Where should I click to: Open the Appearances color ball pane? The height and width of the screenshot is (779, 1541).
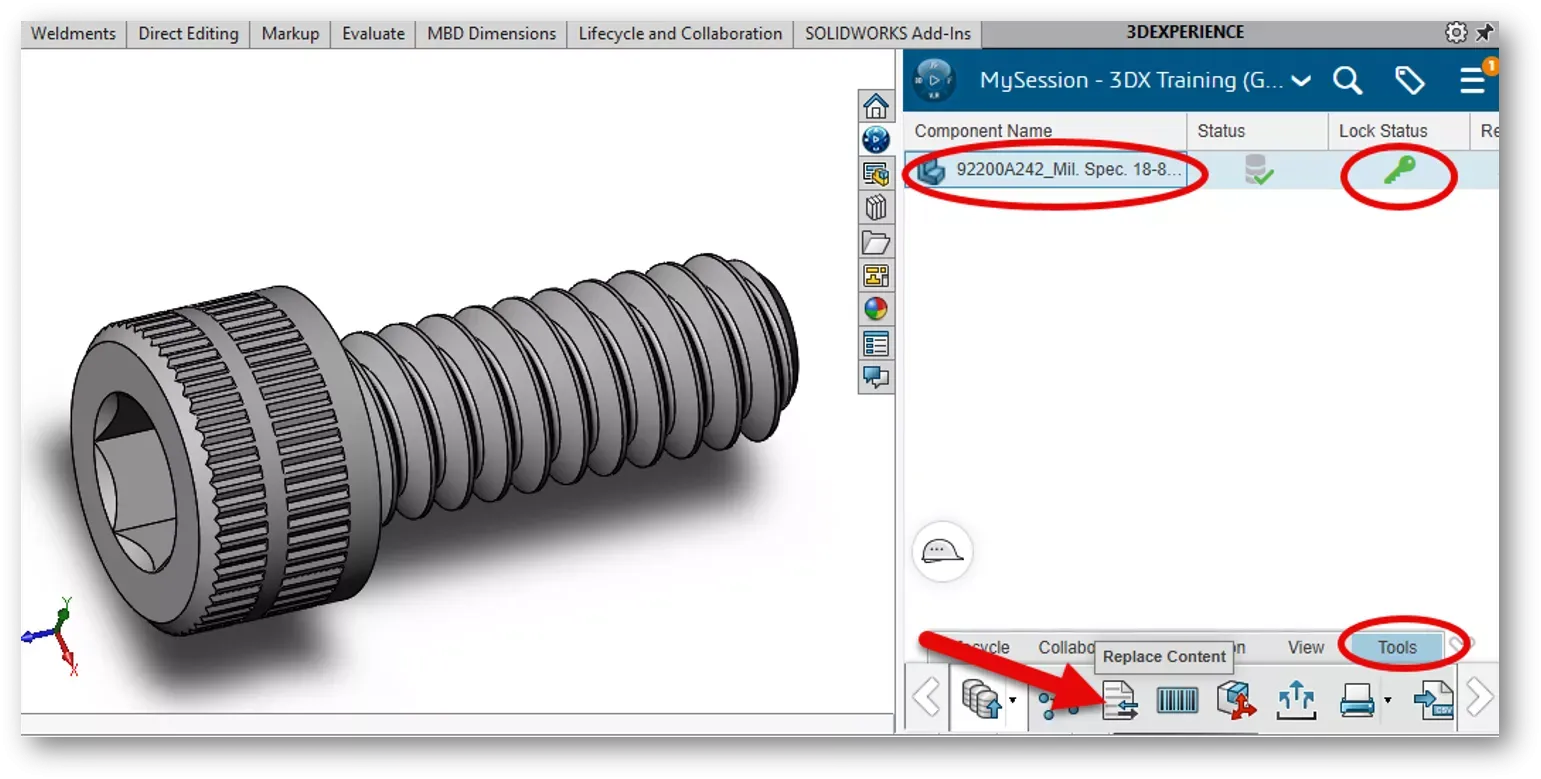coord(876,309)
